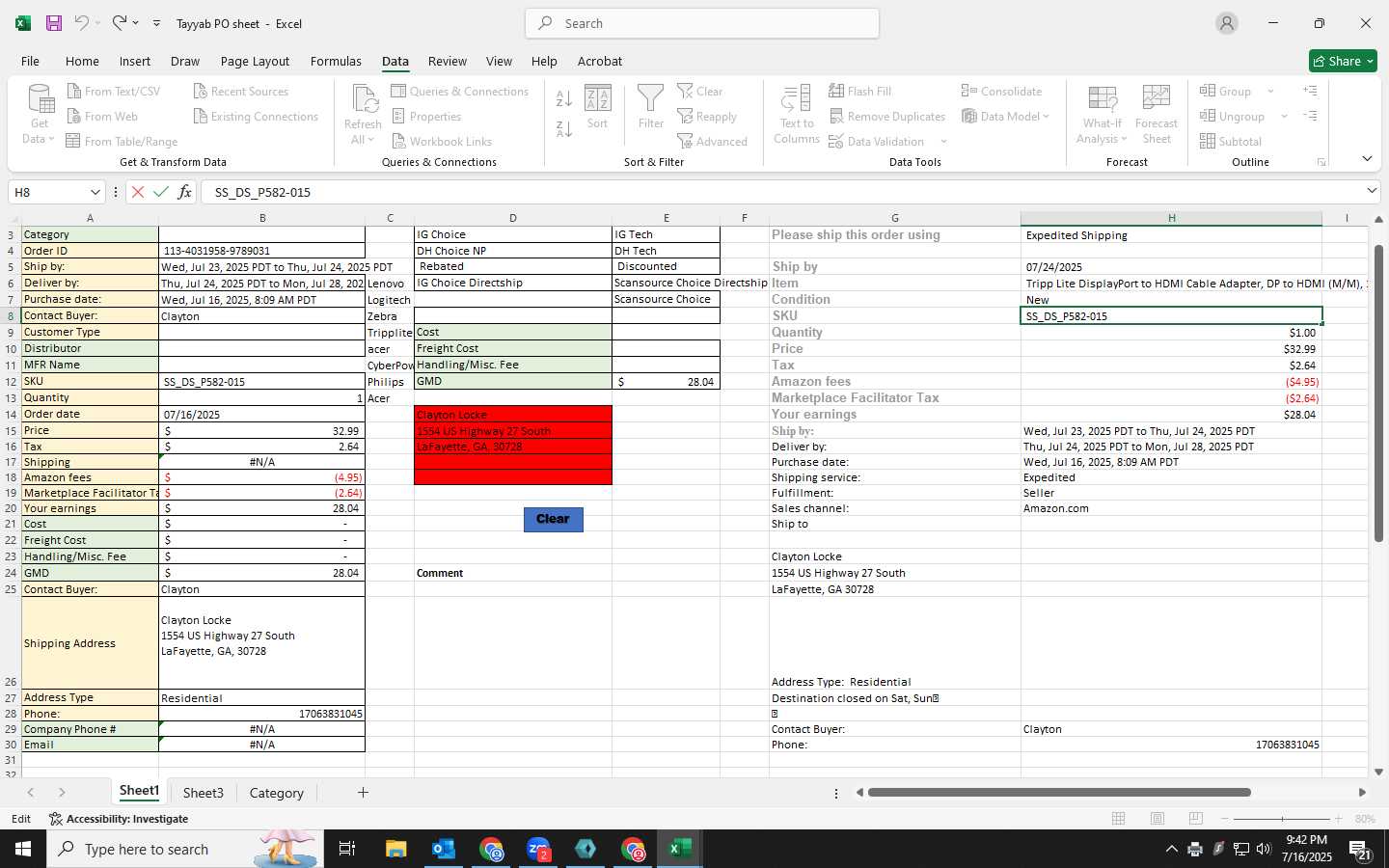Image resolution: width=1389 pixels, height=868 pixels.
Task: Switch to the Home tab
Action: [x=82, y=61]
